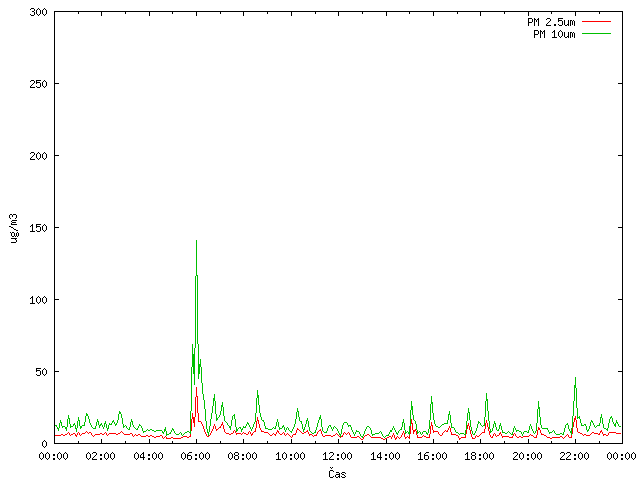Screen dimensions: 640x480
Task: Click the 300 y-axis value
Action: point(38,12)
